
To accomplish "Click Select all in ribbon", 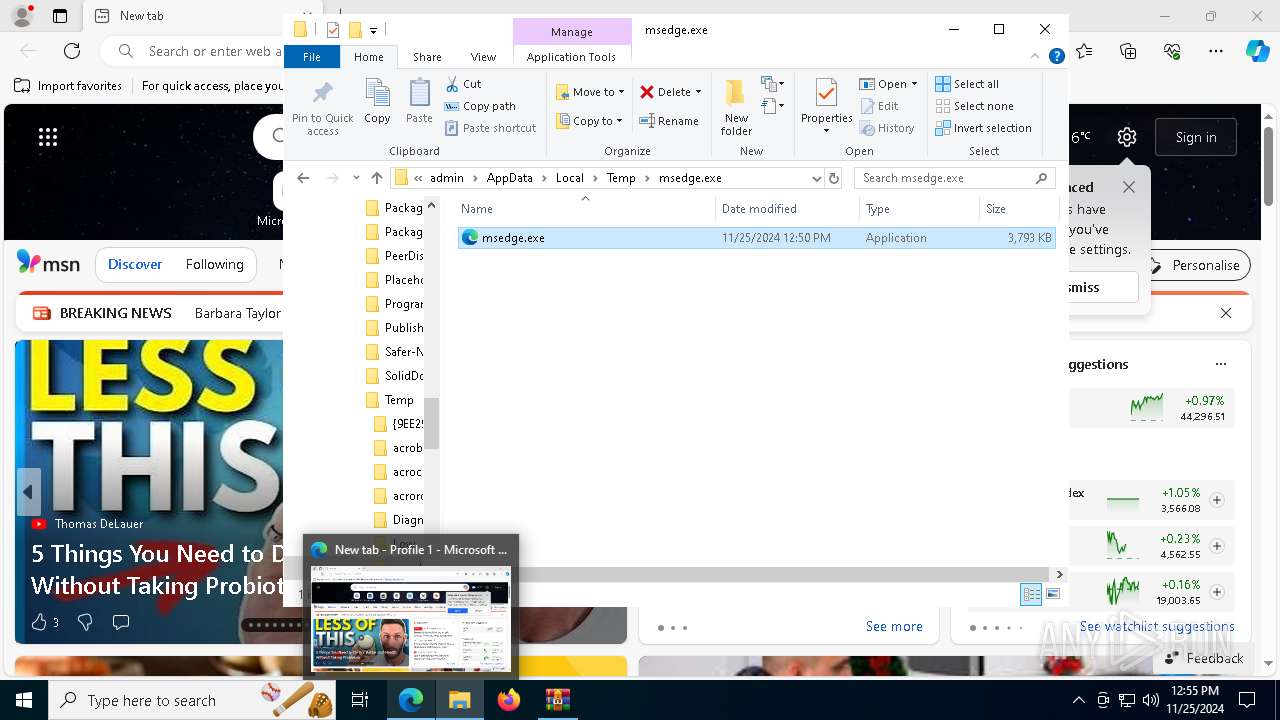I will coord(966,84).
